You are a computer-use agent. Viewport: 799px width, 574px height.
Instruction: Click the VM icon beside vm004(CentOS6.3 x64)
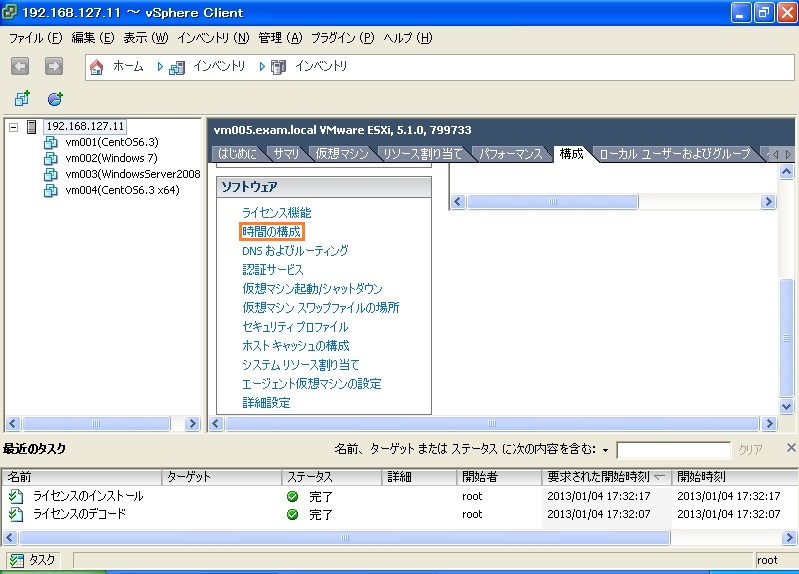[x=50, y=190]
